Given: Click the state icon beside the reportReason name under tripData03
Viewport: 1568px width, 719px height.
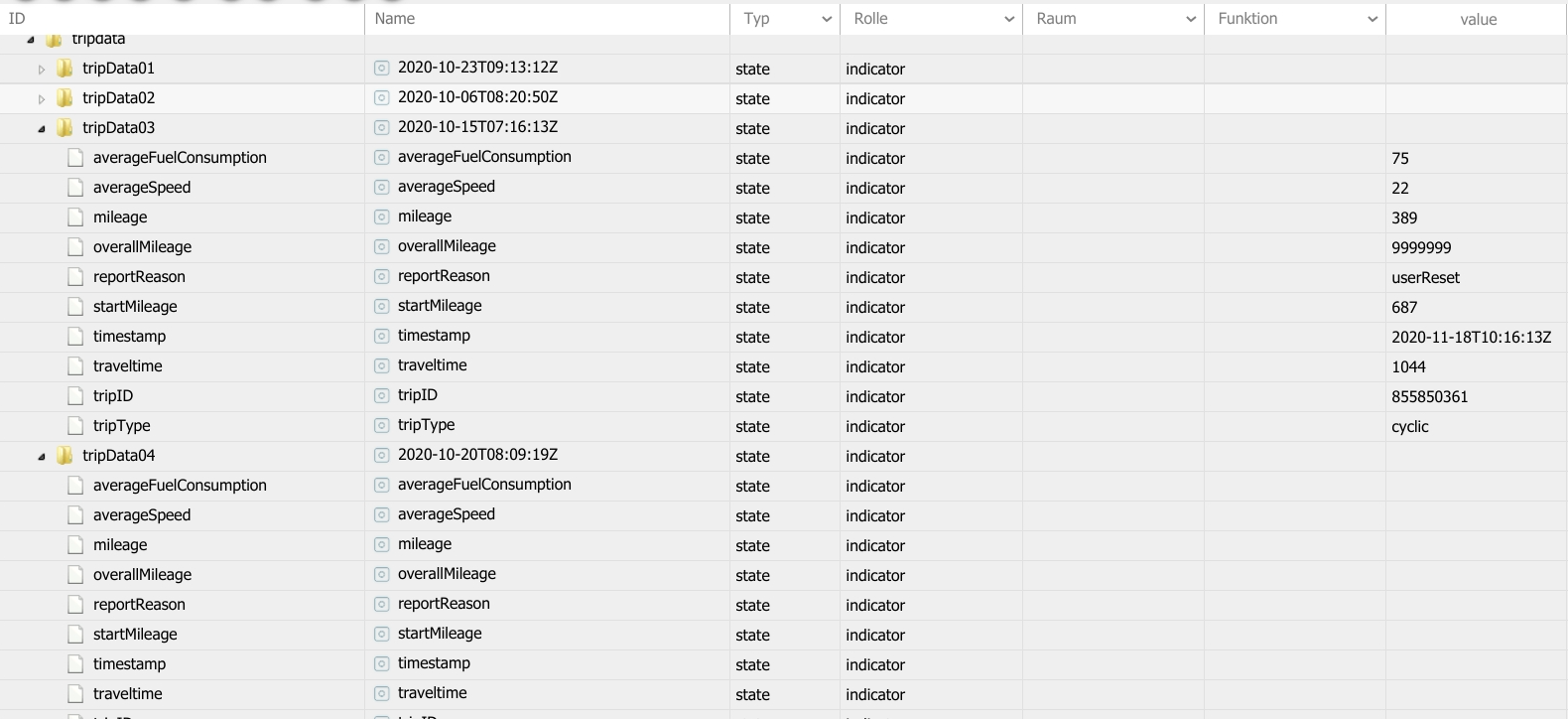Looking at the screenshot, I should (x=381, y=277).
